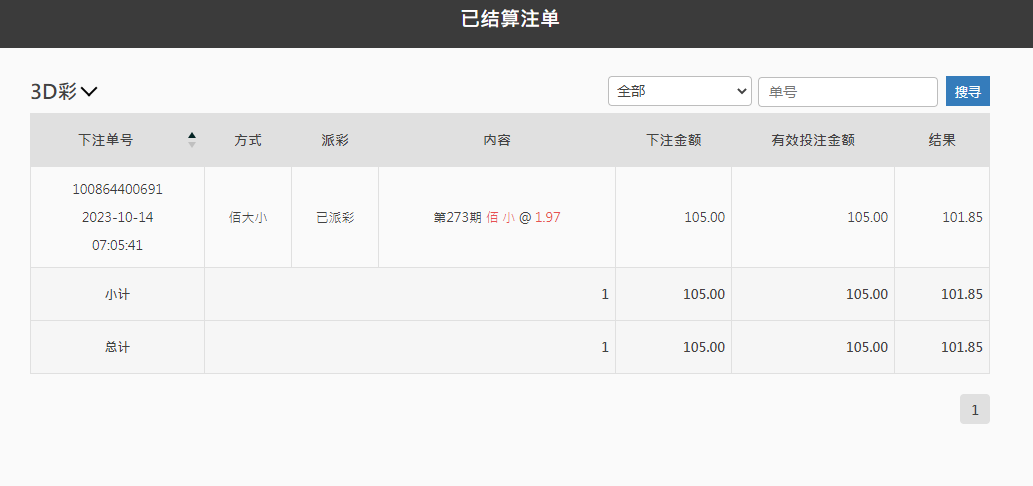This screenshot has width=1033, height=486.
Task: Select bet order number 100864400691
Action: [117, 189]
